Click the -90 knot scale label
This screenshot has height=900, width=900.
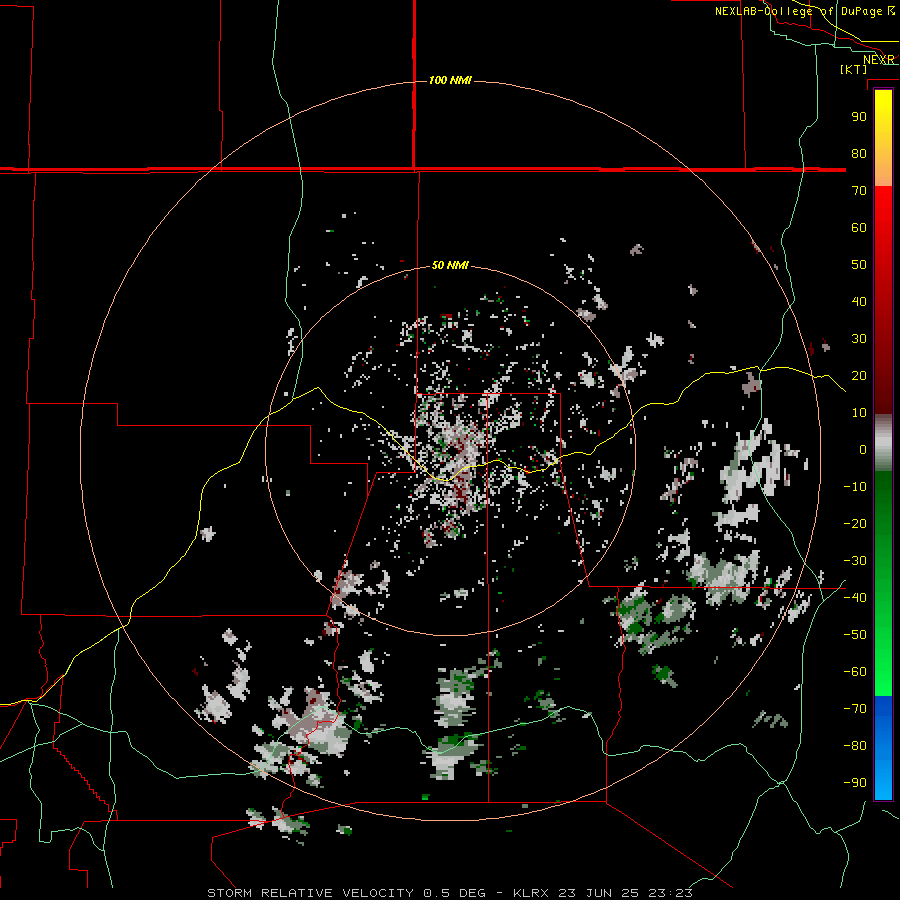(x=855, y=783)
